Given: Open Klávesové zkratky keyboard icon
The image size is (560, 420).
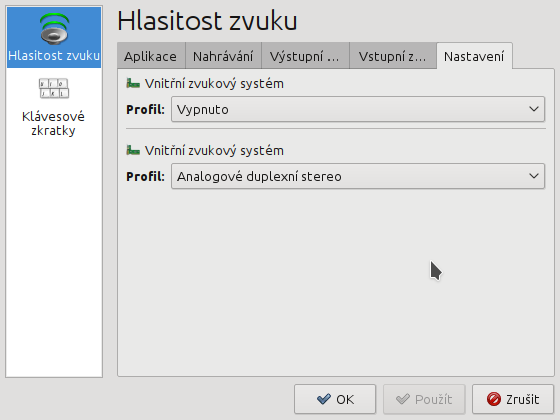Looking at the screenshot, I should tap(54, 88).
